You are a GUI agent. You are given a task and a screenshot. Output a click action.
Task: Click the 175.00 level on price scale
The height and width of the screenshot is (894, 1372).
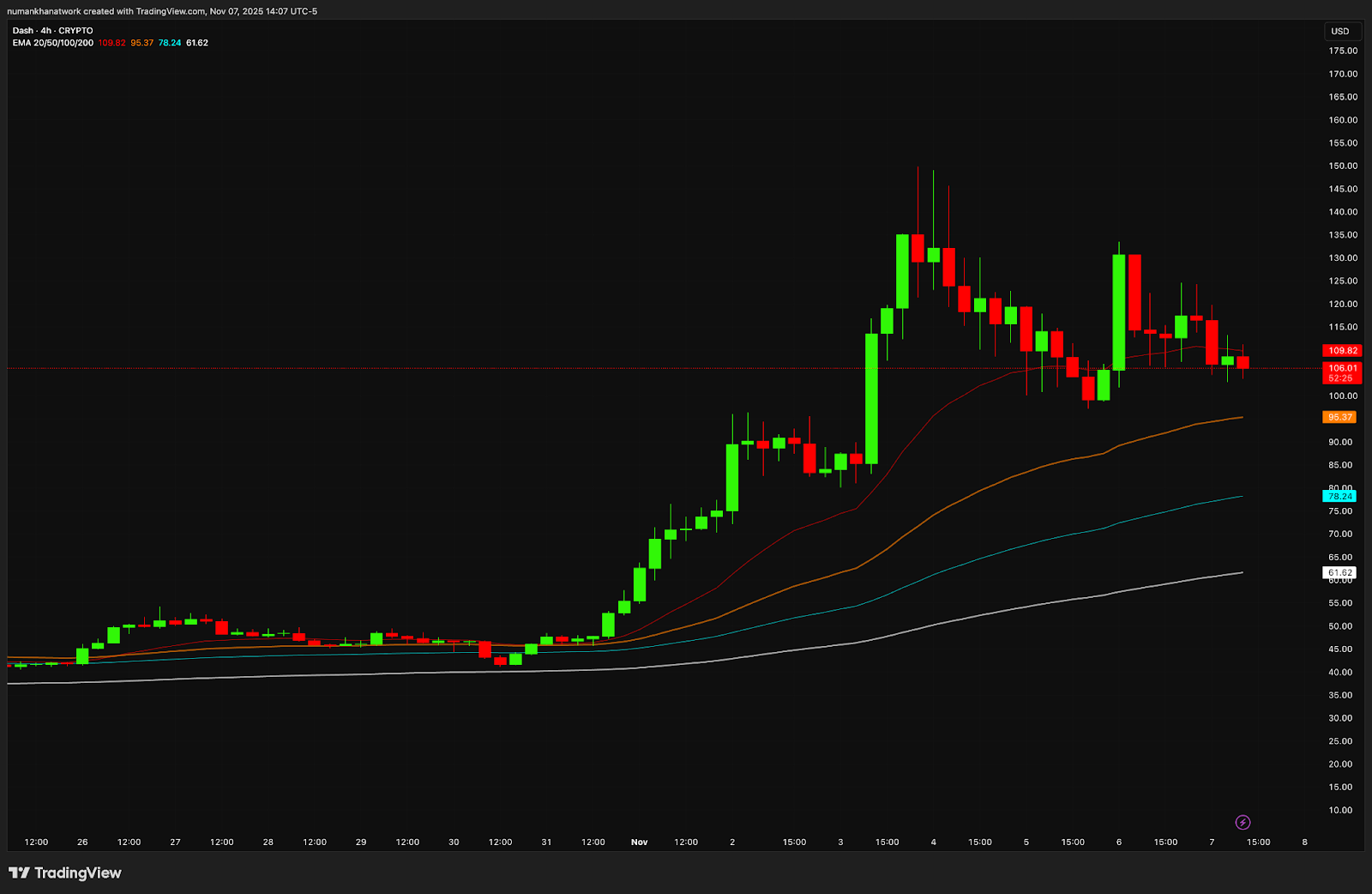coord(1343,51)
